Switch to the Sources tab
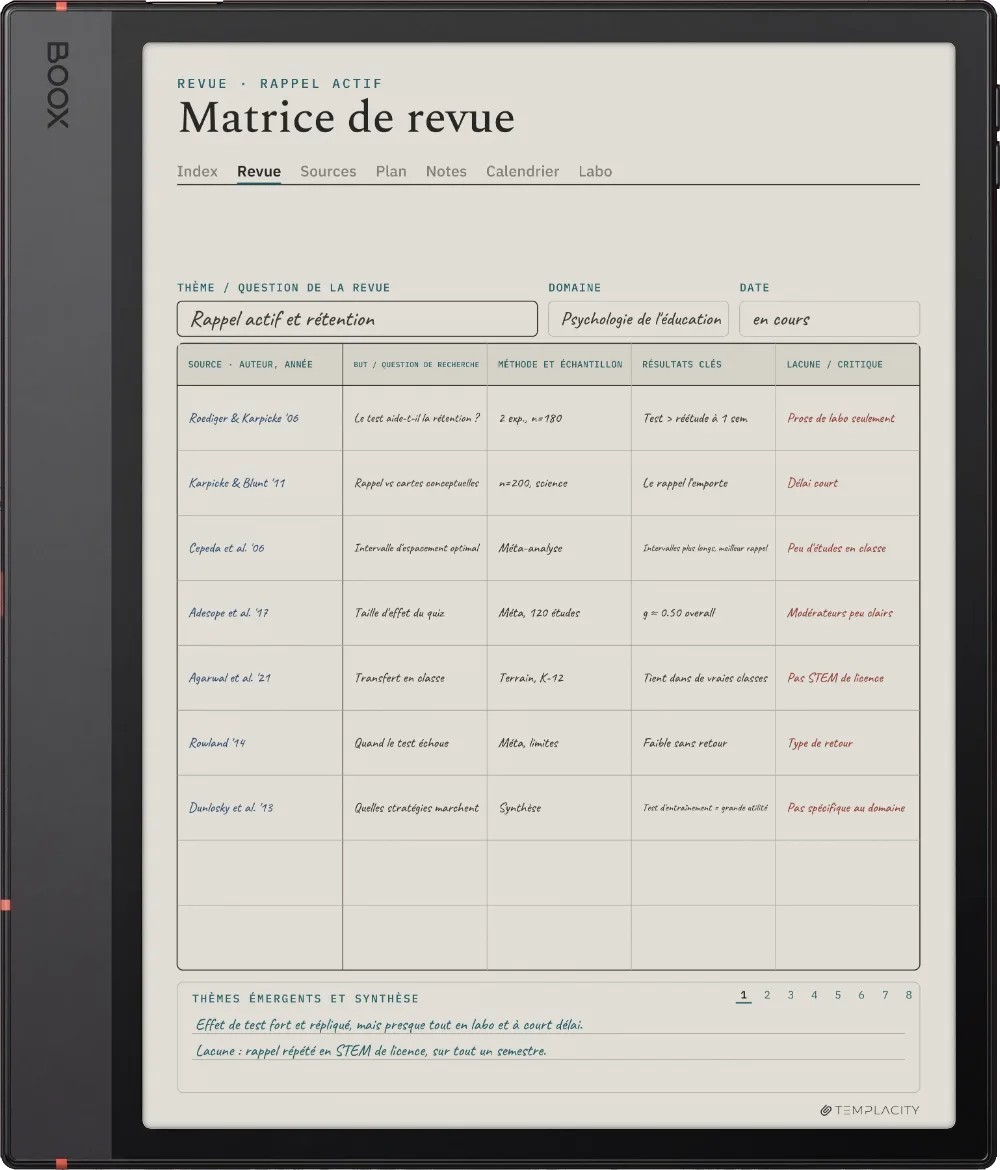The height and width of the screenshot is (1170, 1000). click(328, 171)
